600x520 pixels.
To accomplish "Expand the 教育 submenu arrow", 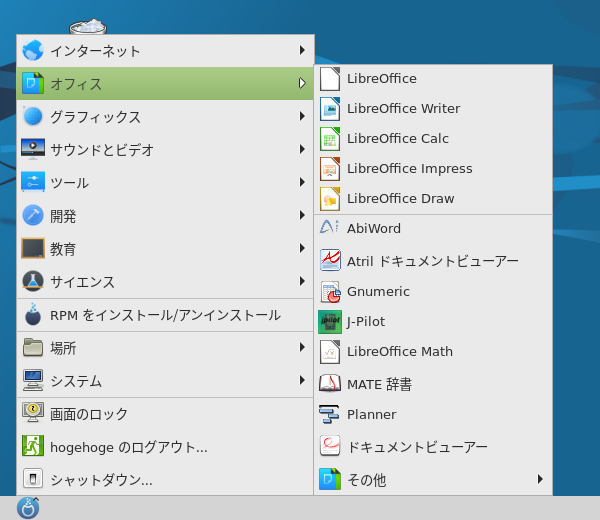I will click(302, 248).
